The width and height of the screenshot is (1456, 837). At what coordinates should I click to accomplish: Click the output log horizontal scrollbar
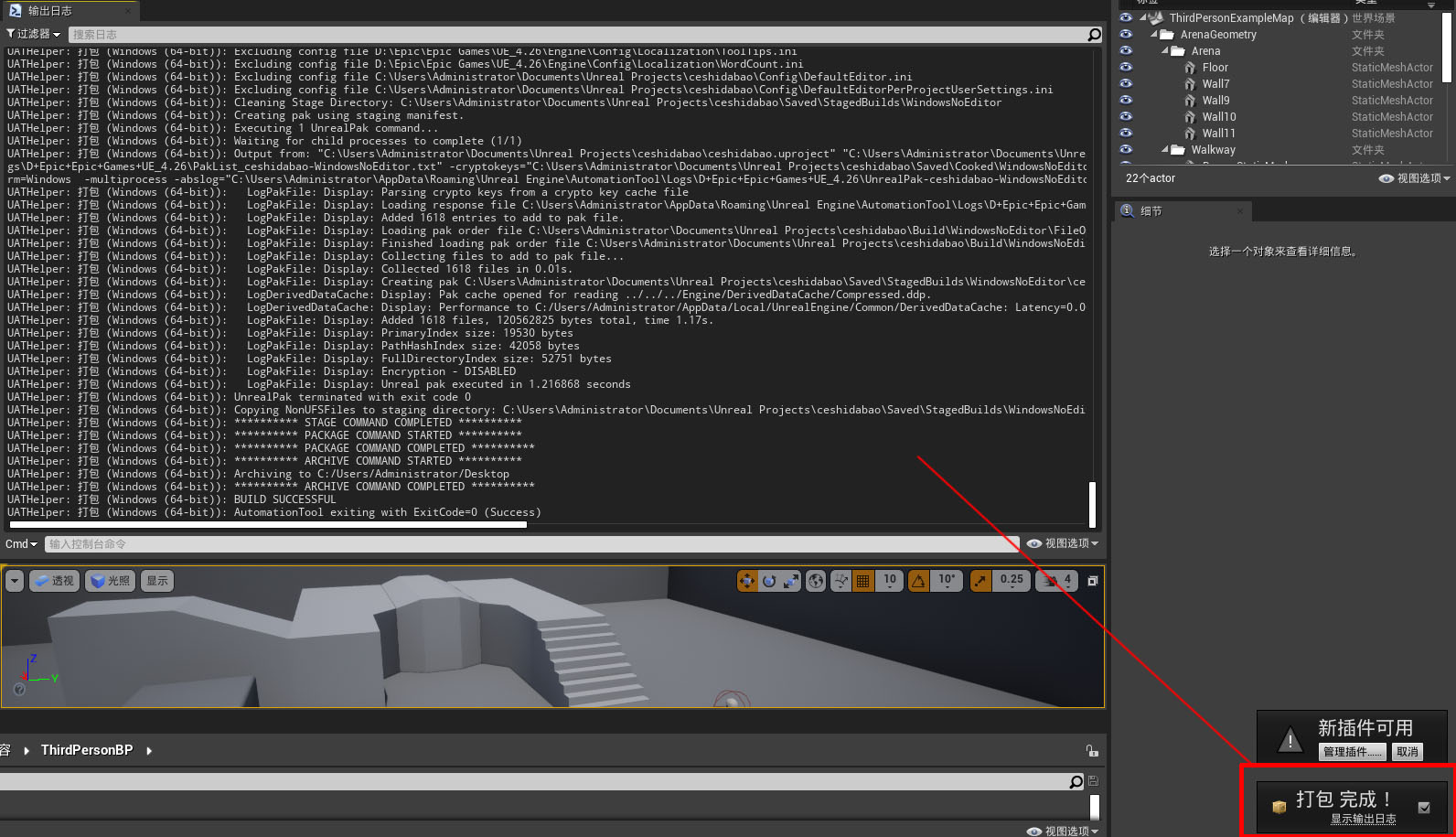tap(268, 525)
